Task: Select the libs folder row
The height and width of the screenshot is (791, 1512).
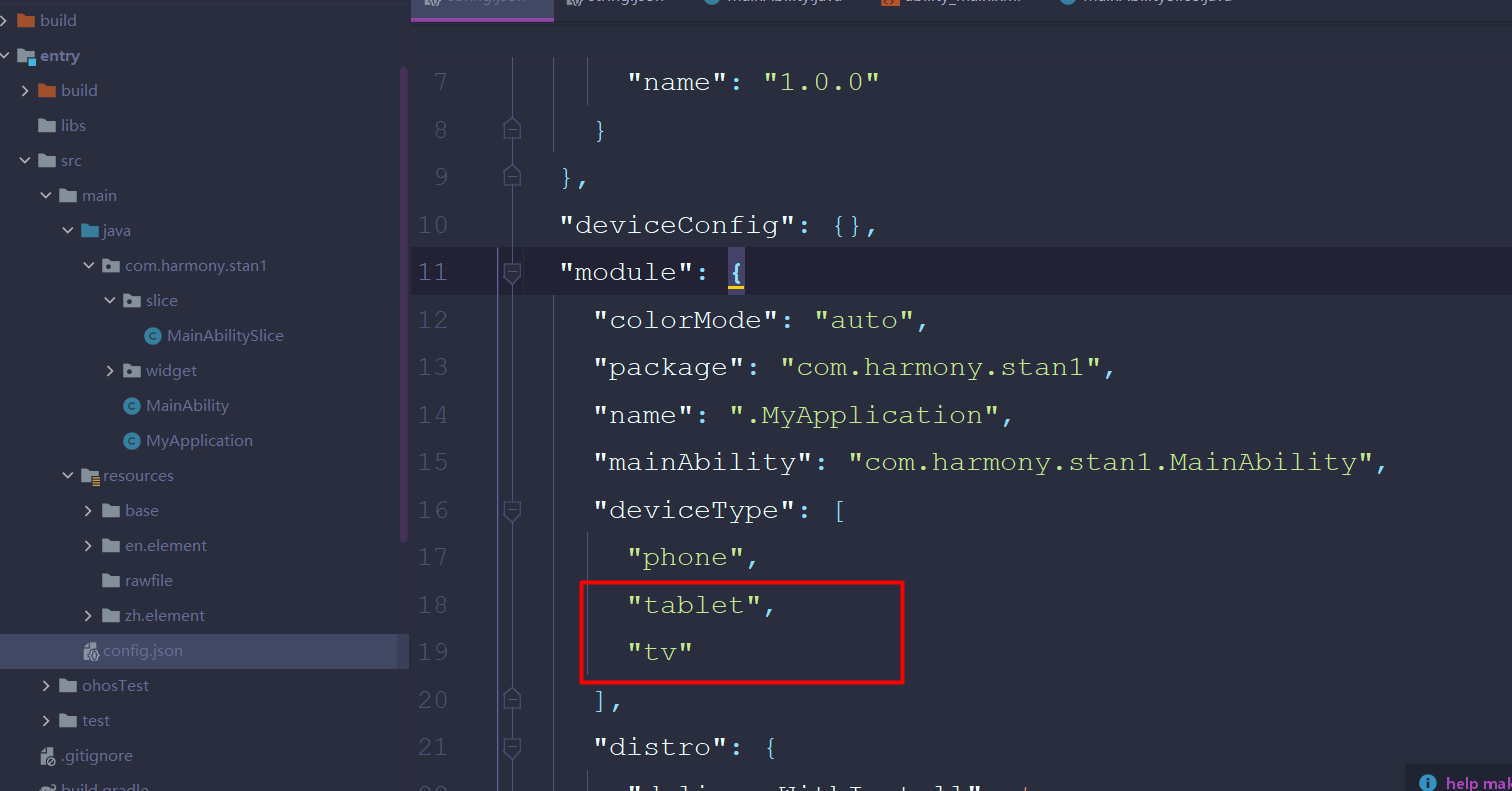Action: (x=204, y=125)
